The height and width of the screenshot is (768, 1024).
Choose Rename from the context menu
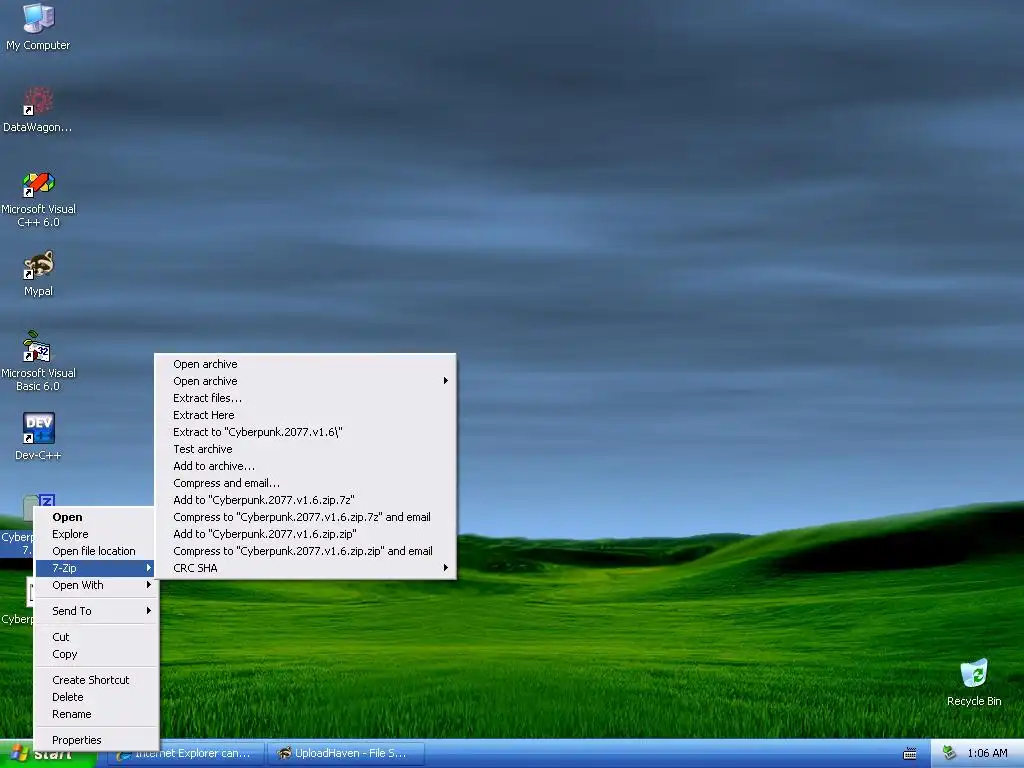pyautogui.click(x=96, y=714)
